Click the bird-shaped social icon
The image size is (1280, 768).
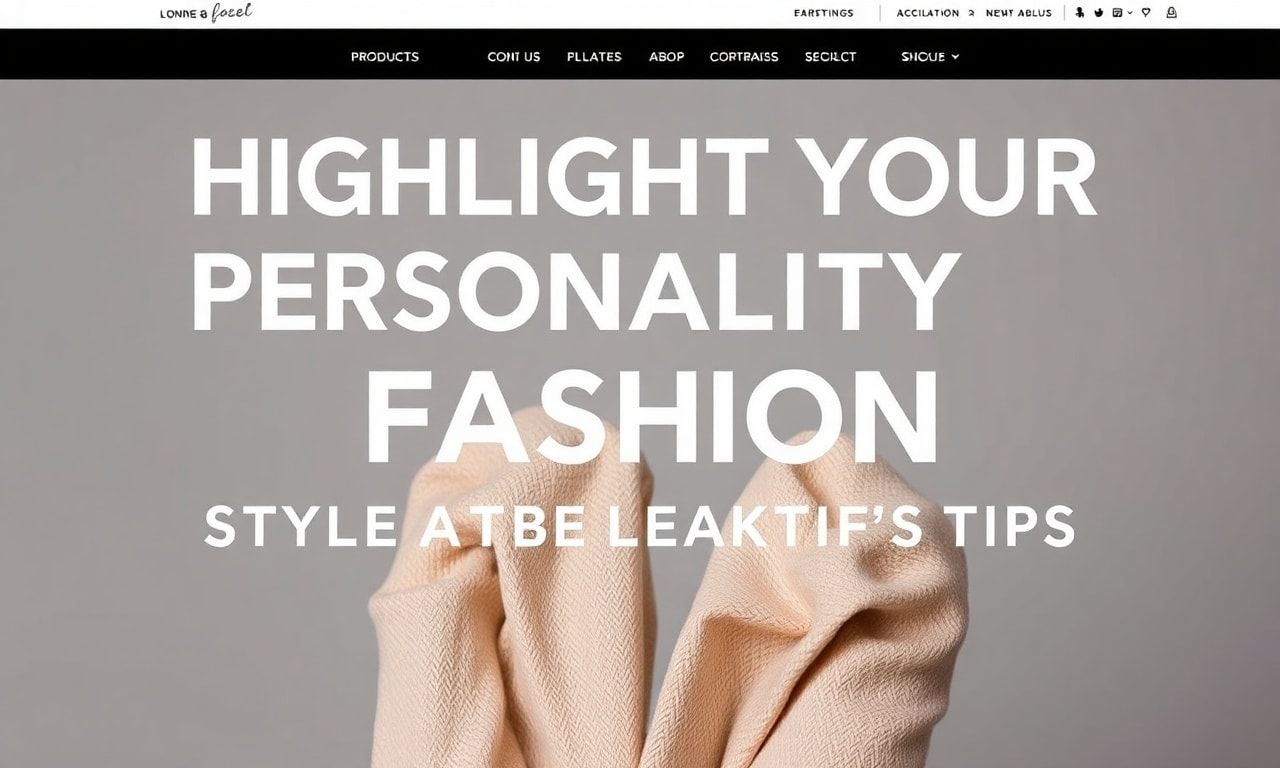coord(1098,13)
